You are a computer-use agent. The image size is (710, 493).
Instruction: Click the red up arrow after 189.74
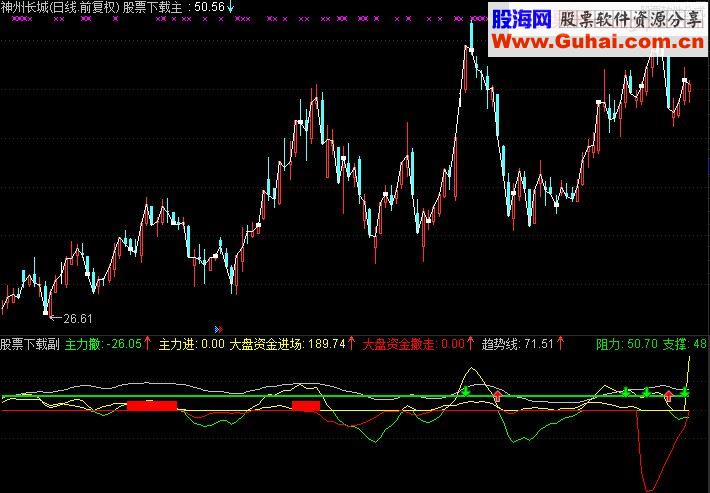[x=351, y=344]
